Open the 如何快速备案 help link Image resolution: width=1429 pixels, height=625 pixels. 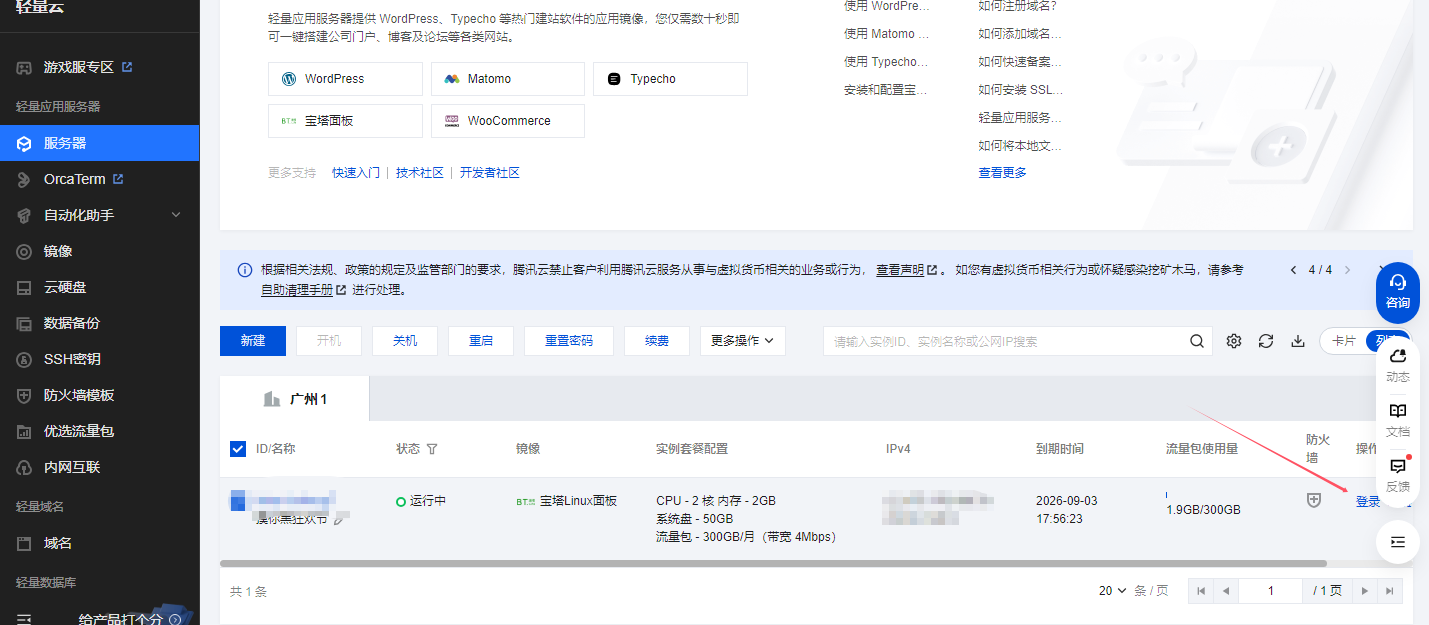pos(1020,62)
